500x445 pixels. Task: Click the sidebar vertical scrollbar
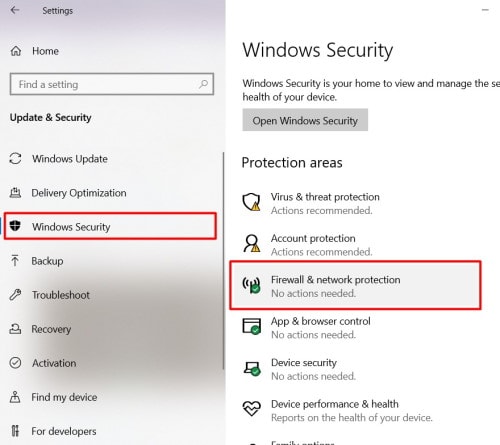223,261
